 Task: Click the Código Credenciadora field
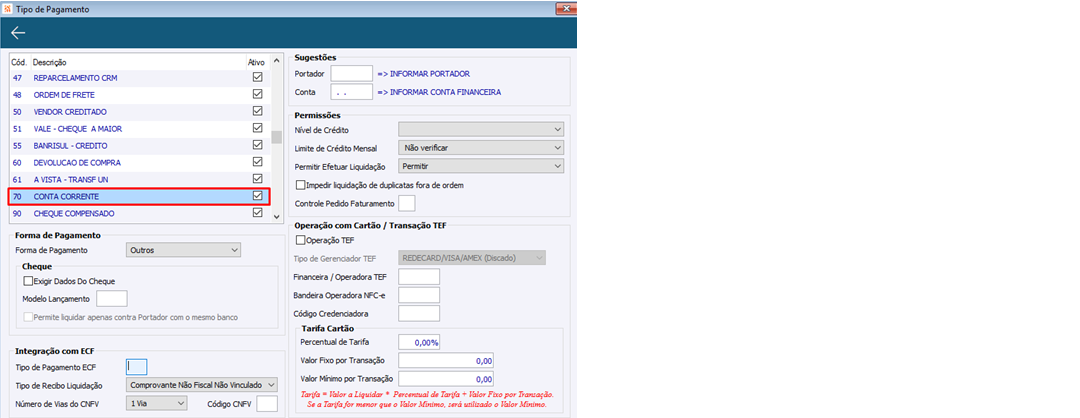(419, 313)
